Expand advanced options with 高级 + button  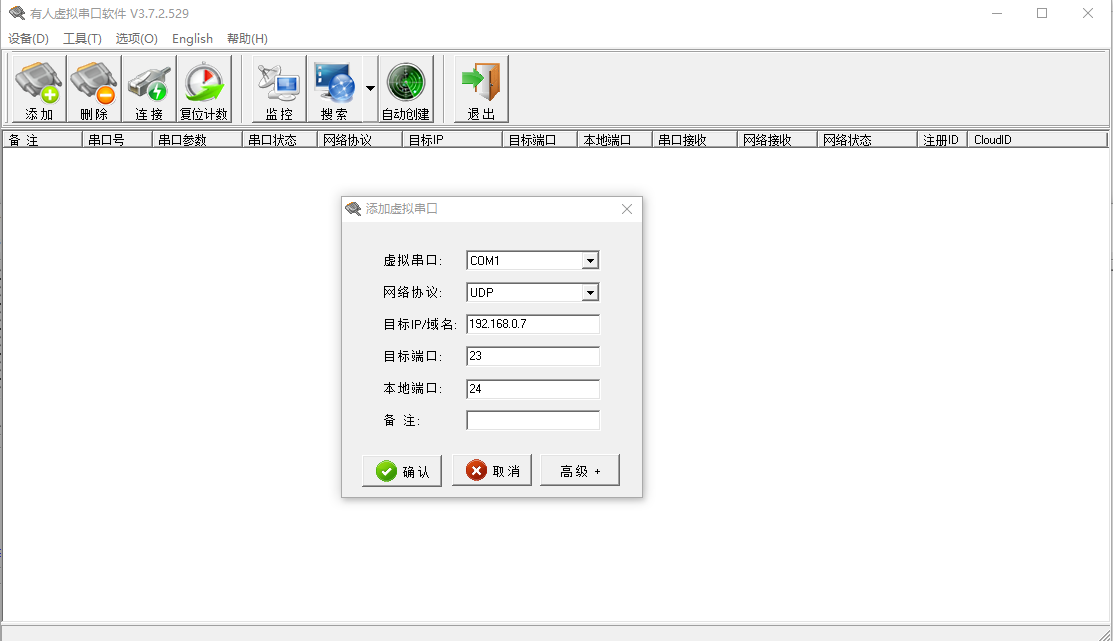tap(580, 471)
